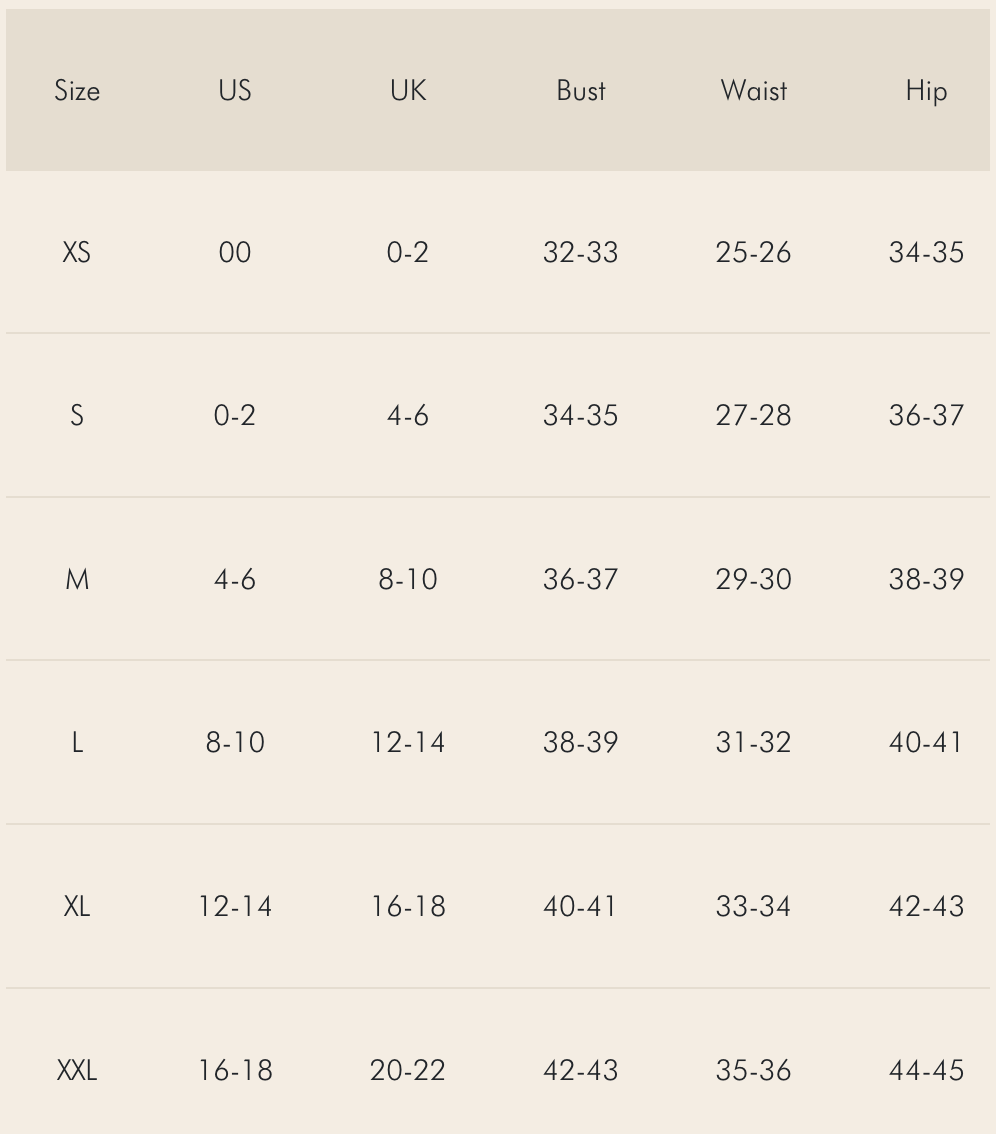Screen dimensions: 996x1134
Task: Click the Size column header
Action: (77, 90)
